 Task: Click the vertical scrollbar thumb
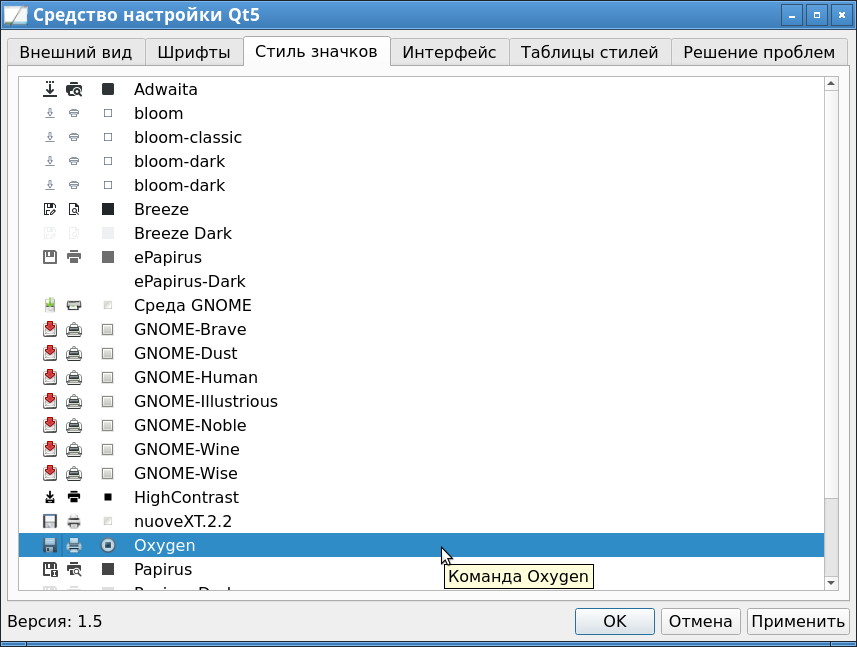coord(831,295)
